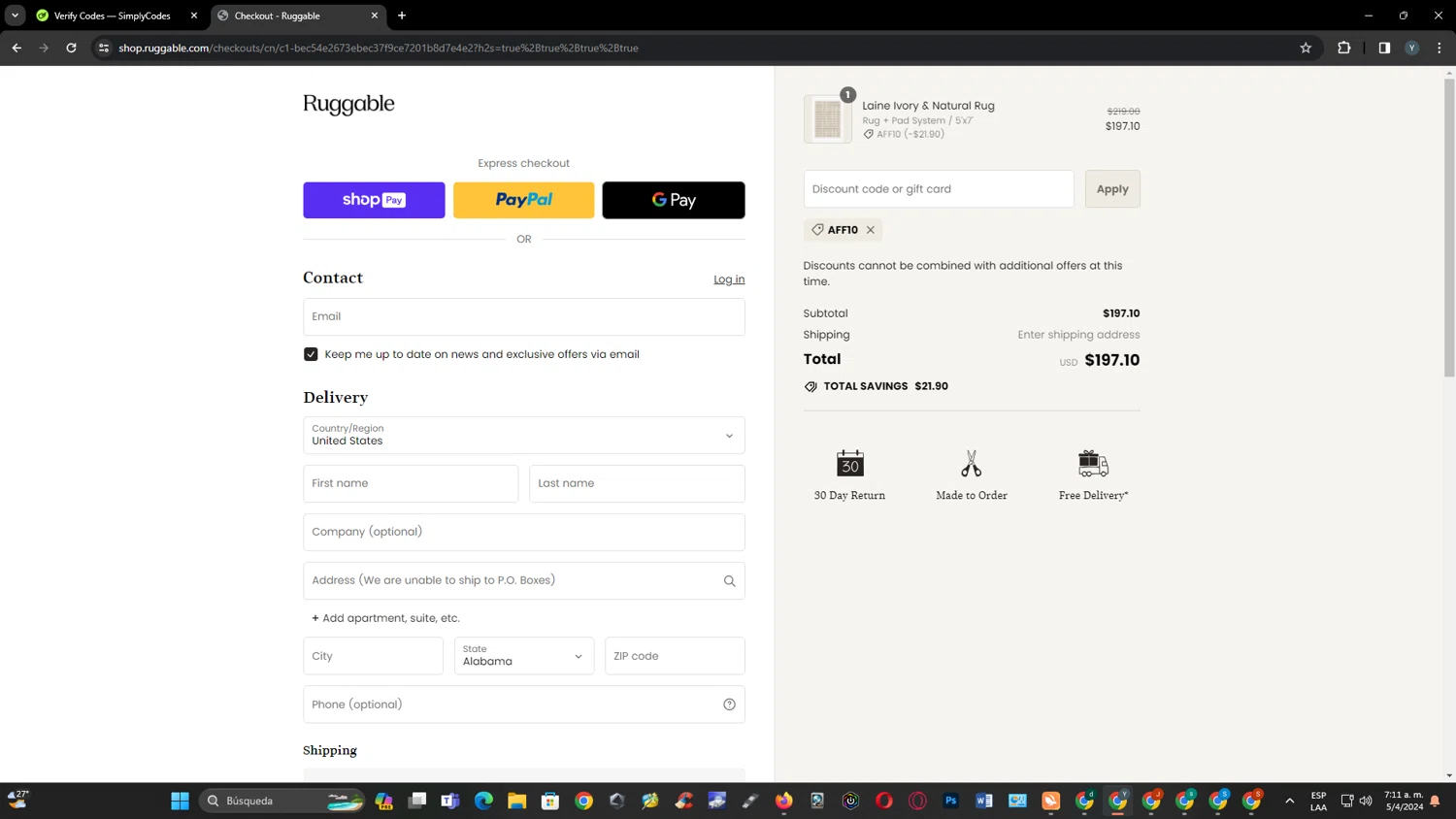
Task: Click the address search magnifier icon
Action: (729, 581)
